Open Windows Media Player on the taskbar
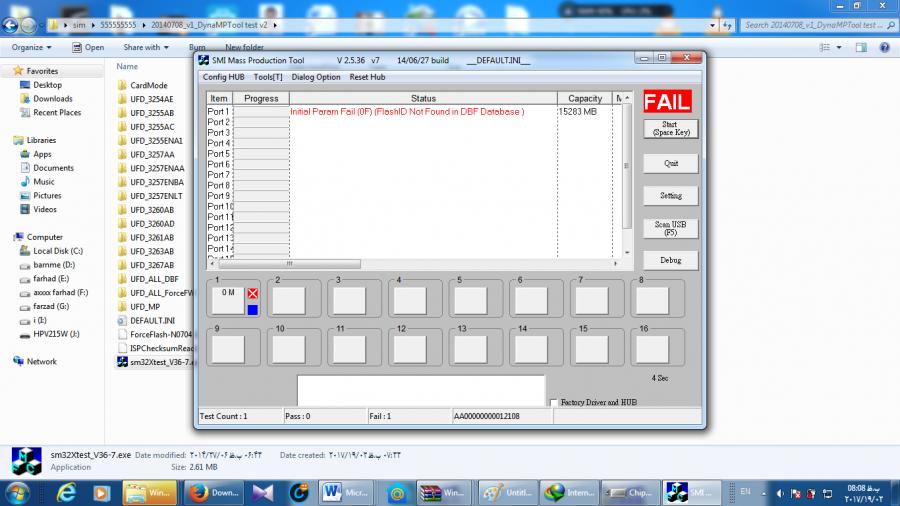The image size is (900, 506). click(101, 492)
